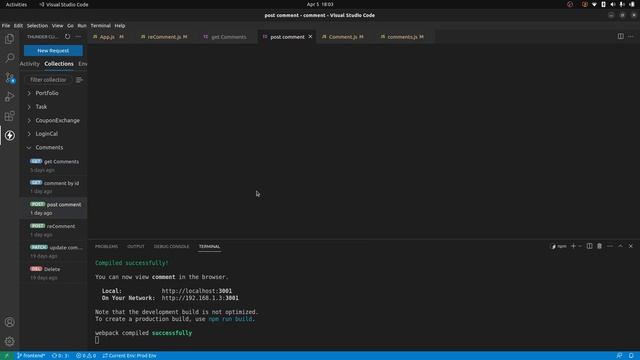Viewport: 640px width, 360px height.
Task: Open the Help menu
Action: click(x=120, y=26)
